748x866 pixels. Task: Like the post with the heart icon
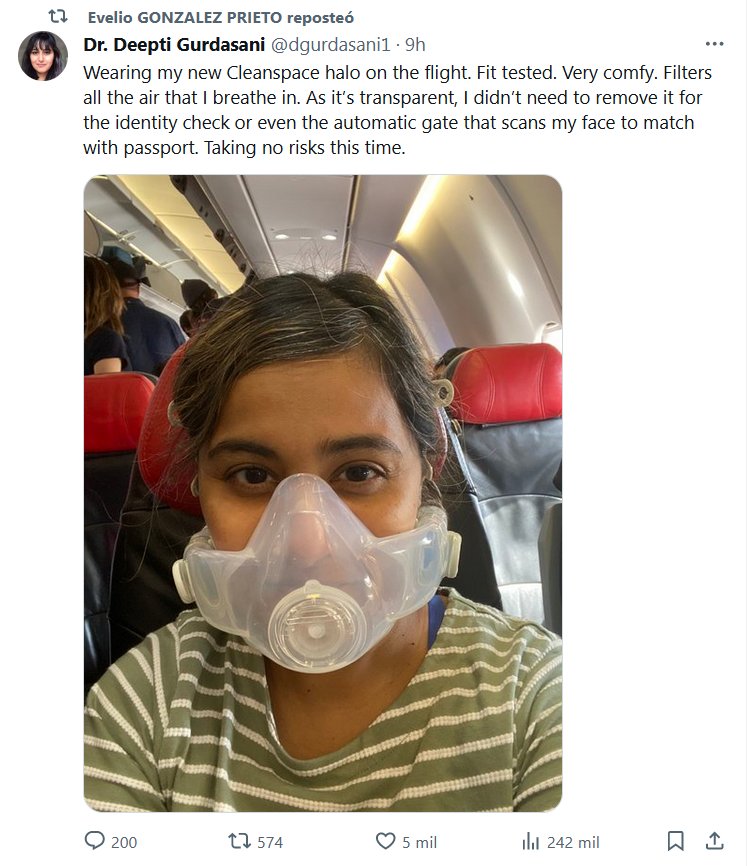(x=385, y=841)
